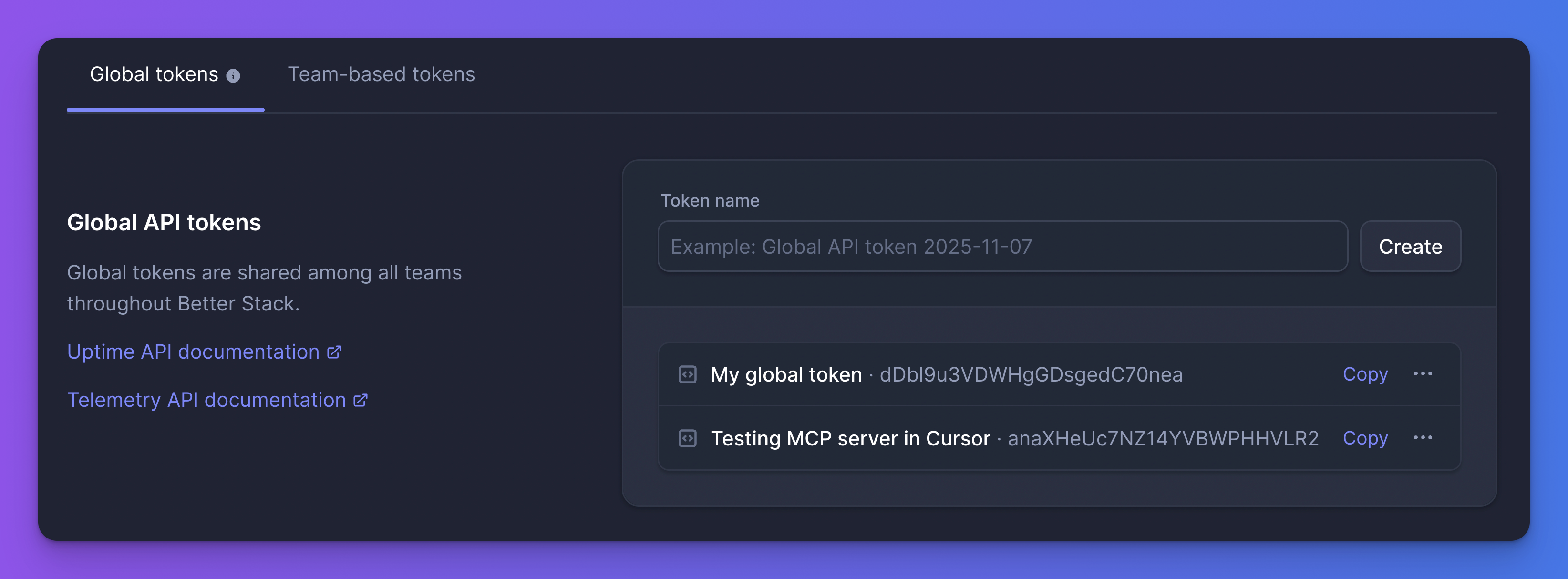The height and width of the screenshot is (579, 1568).
Task: Select the Testing MCP server in Cursor row
Action: [x=1035, y=438]
